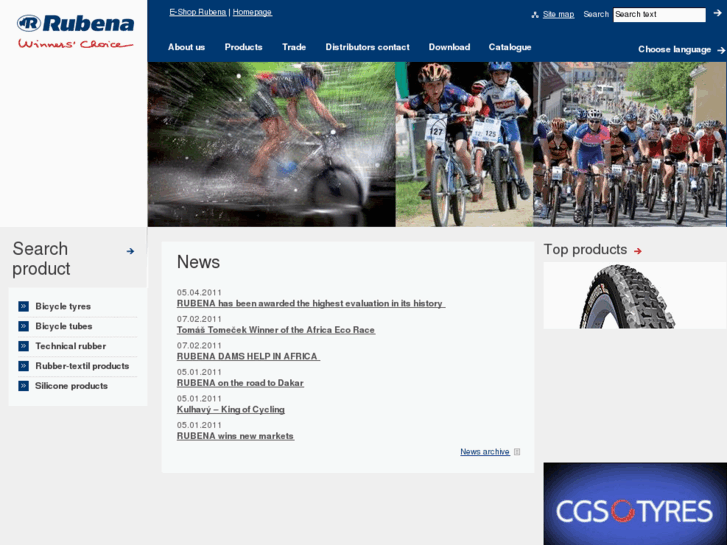Select Technical rubber category

click(x=70, y=346)
